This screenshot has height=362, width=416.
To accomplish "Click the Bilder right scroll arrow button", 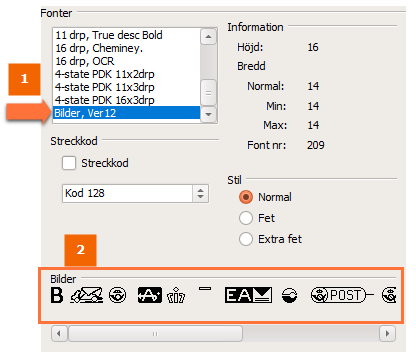I will [x=387, y=333].
